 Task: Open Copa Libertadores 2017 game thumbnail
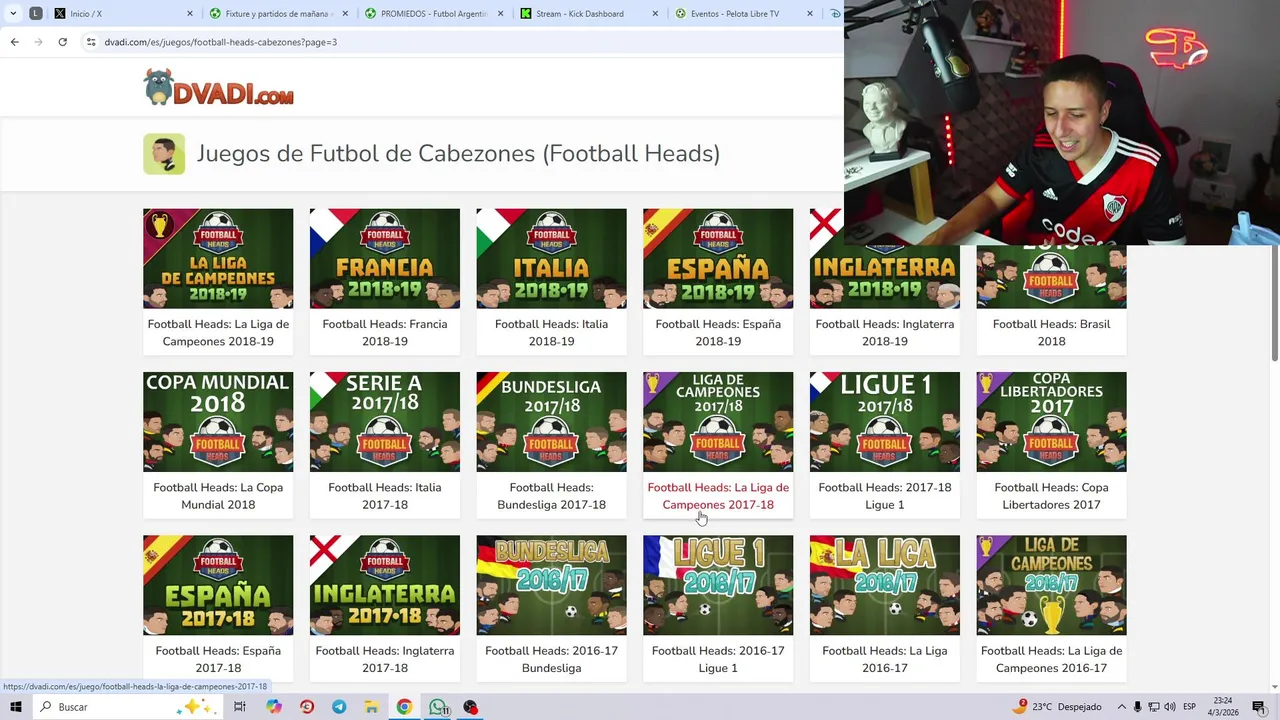[x=1051, y=422]
